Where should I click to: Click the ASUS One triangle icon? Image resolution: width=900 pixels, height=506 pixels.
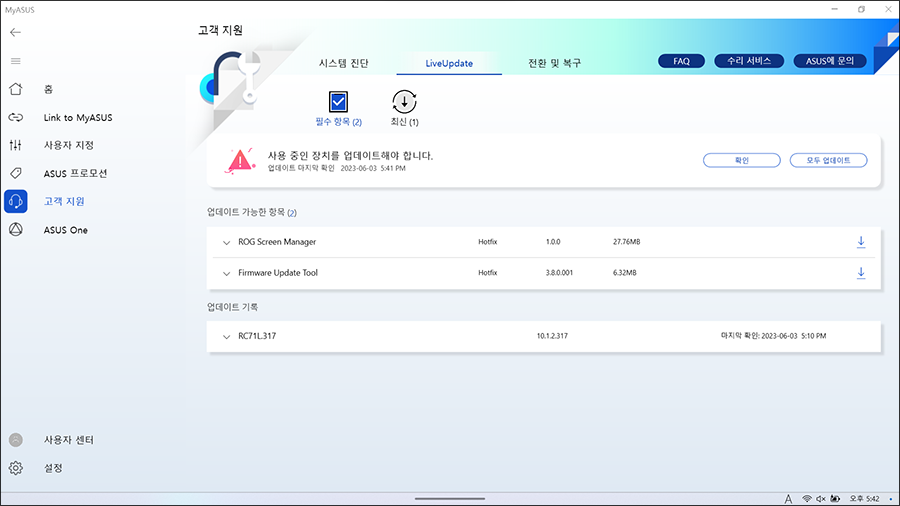pyautogui.click(x=15, y=229)
